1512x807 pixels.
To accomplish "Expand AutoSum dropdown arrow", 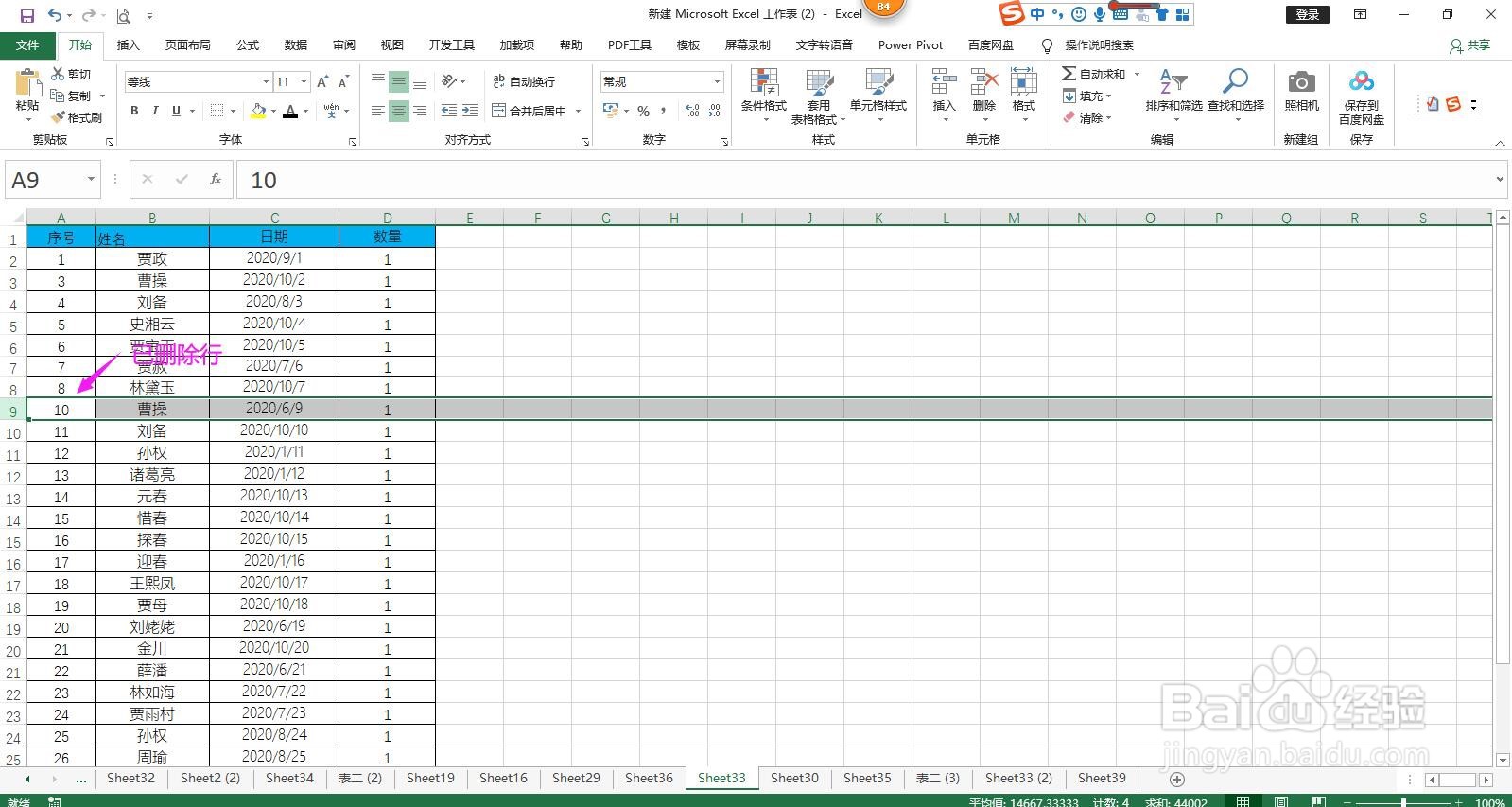I will [1137, 74].
